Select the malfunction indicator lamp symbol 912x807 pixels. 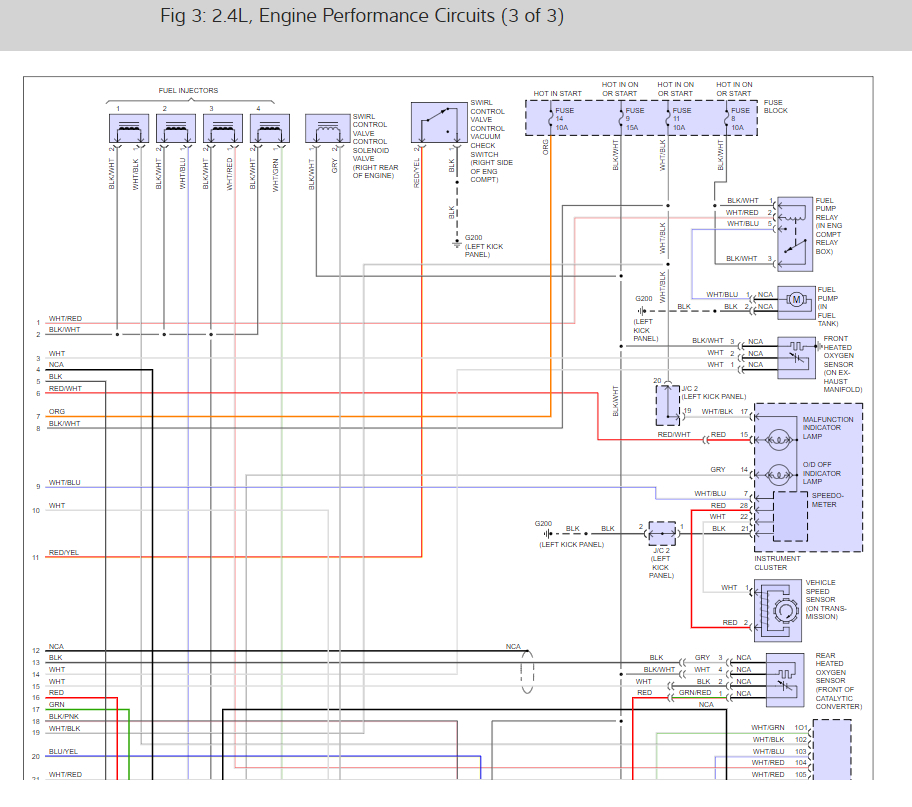[776, 437]
